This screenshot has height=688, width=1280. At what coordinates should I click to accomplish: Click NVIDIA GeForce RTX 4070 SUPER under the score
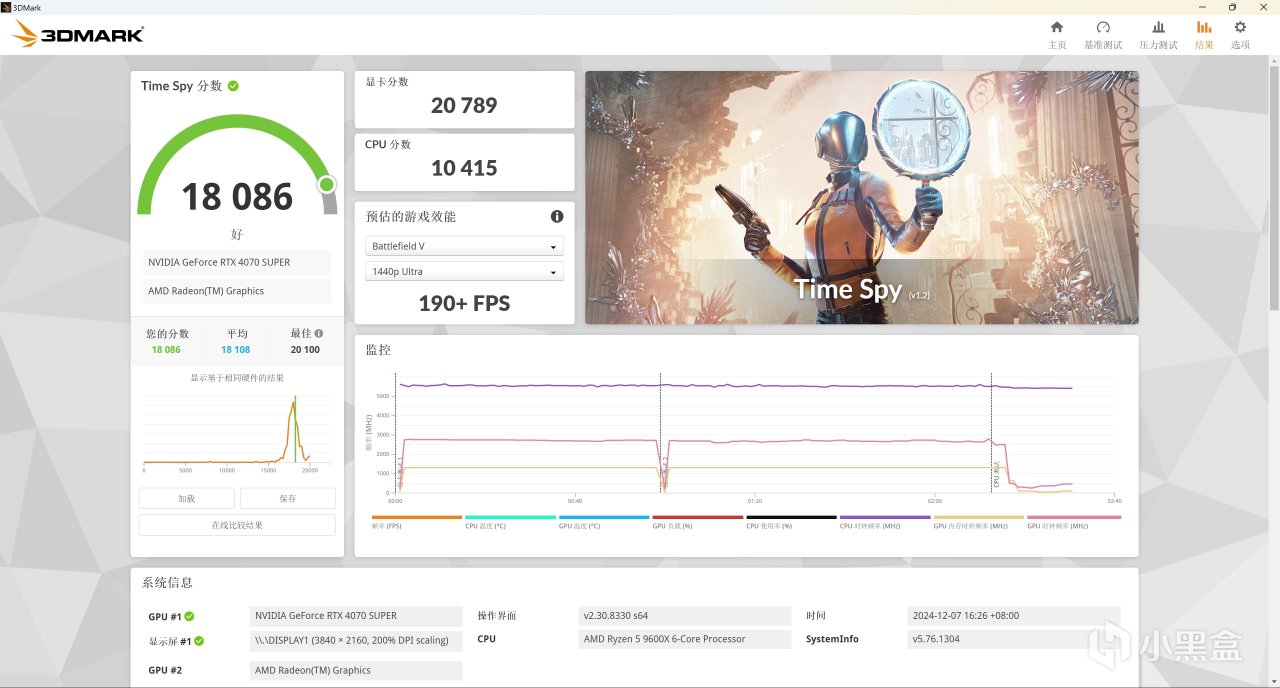click(x=237, y=262)
